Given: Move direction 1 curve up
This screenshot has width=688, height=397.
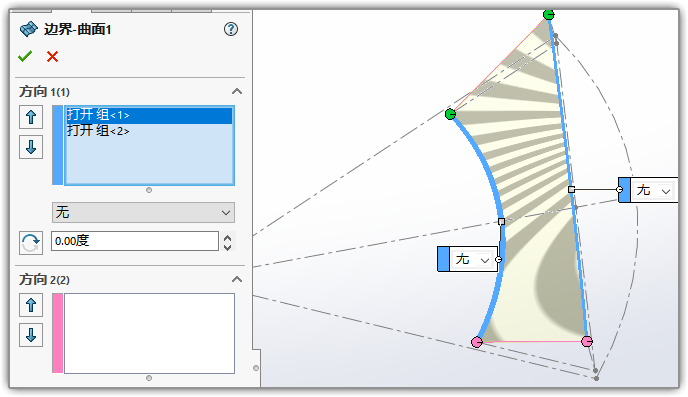Looking at the screenshot, I should pyautogui.click(x=31, y=117).
